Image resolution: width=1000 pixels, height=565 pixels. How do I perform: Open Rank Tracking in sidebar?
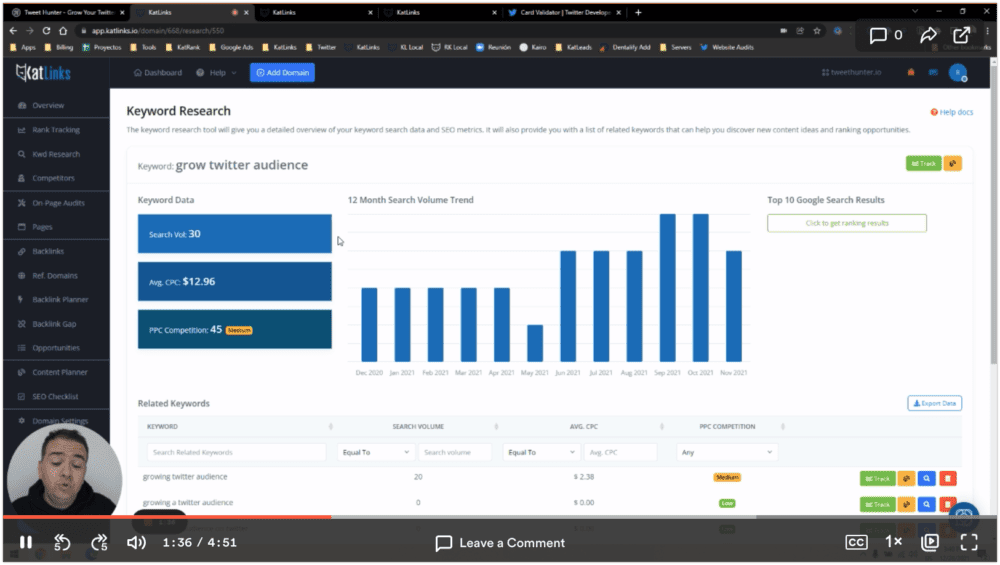[55, 130]
